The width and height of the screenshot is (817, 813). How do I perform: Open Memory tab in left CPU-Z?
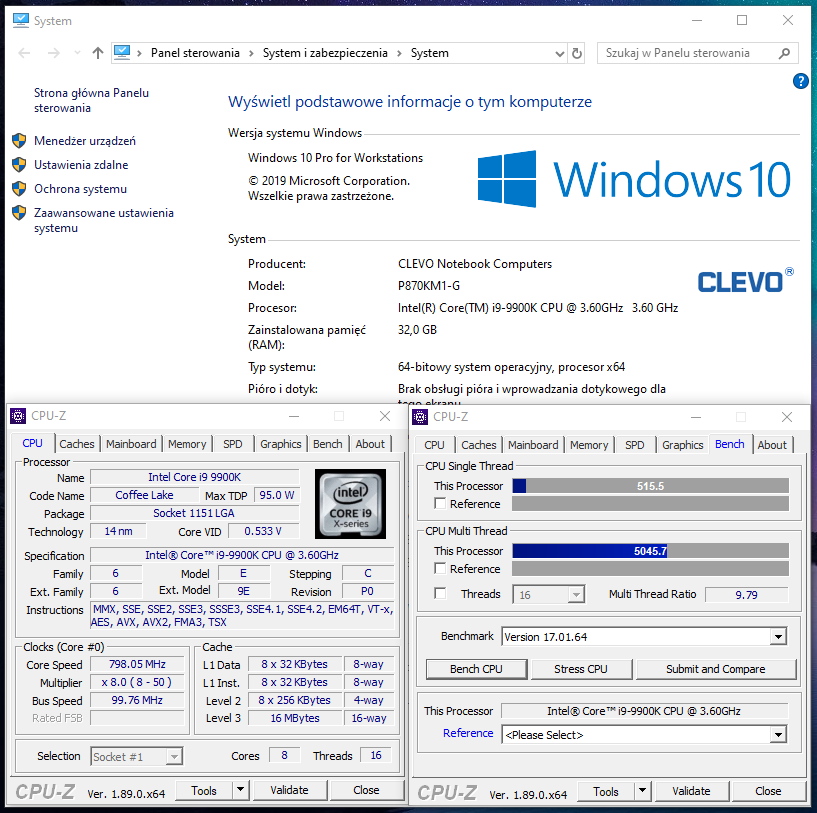coord(187,444)
